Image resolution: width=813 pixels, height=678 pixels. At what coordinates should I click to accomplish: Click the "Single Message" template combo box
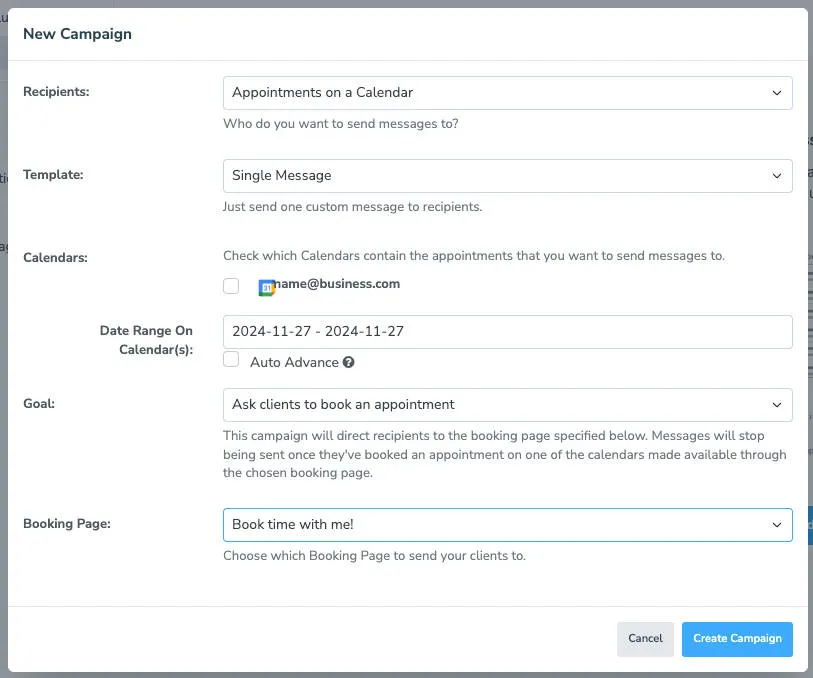tap(507, 175)
